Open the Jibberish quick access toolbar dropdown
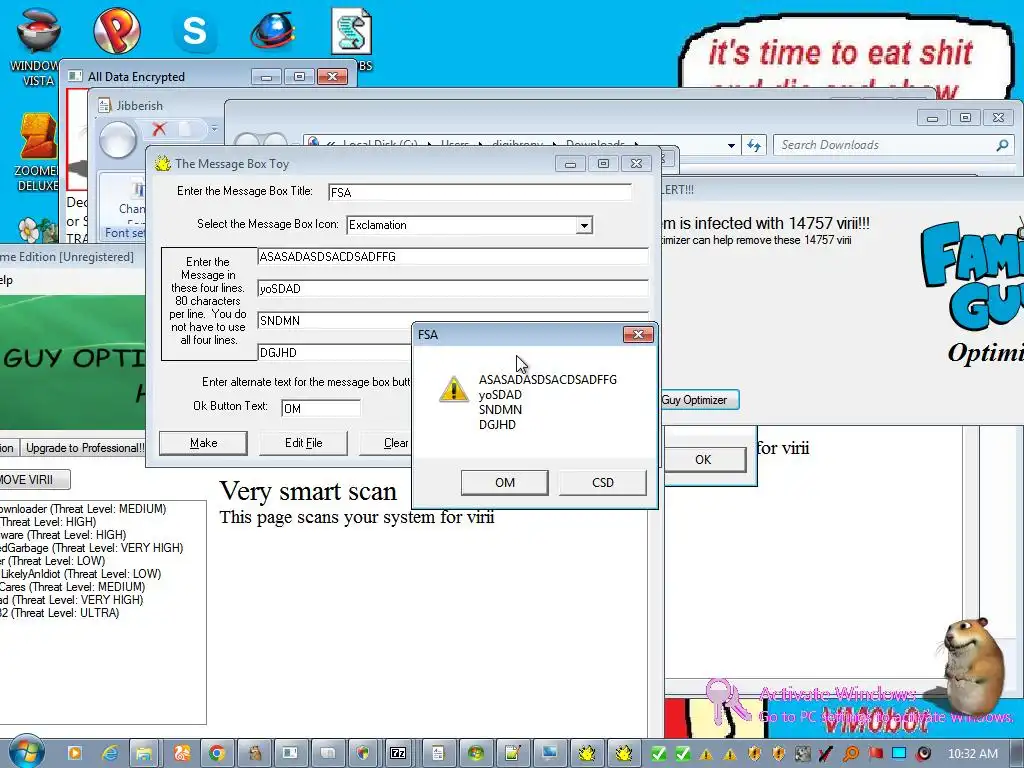This screenshot has width=1024, height=768. (x=214, y=129)
